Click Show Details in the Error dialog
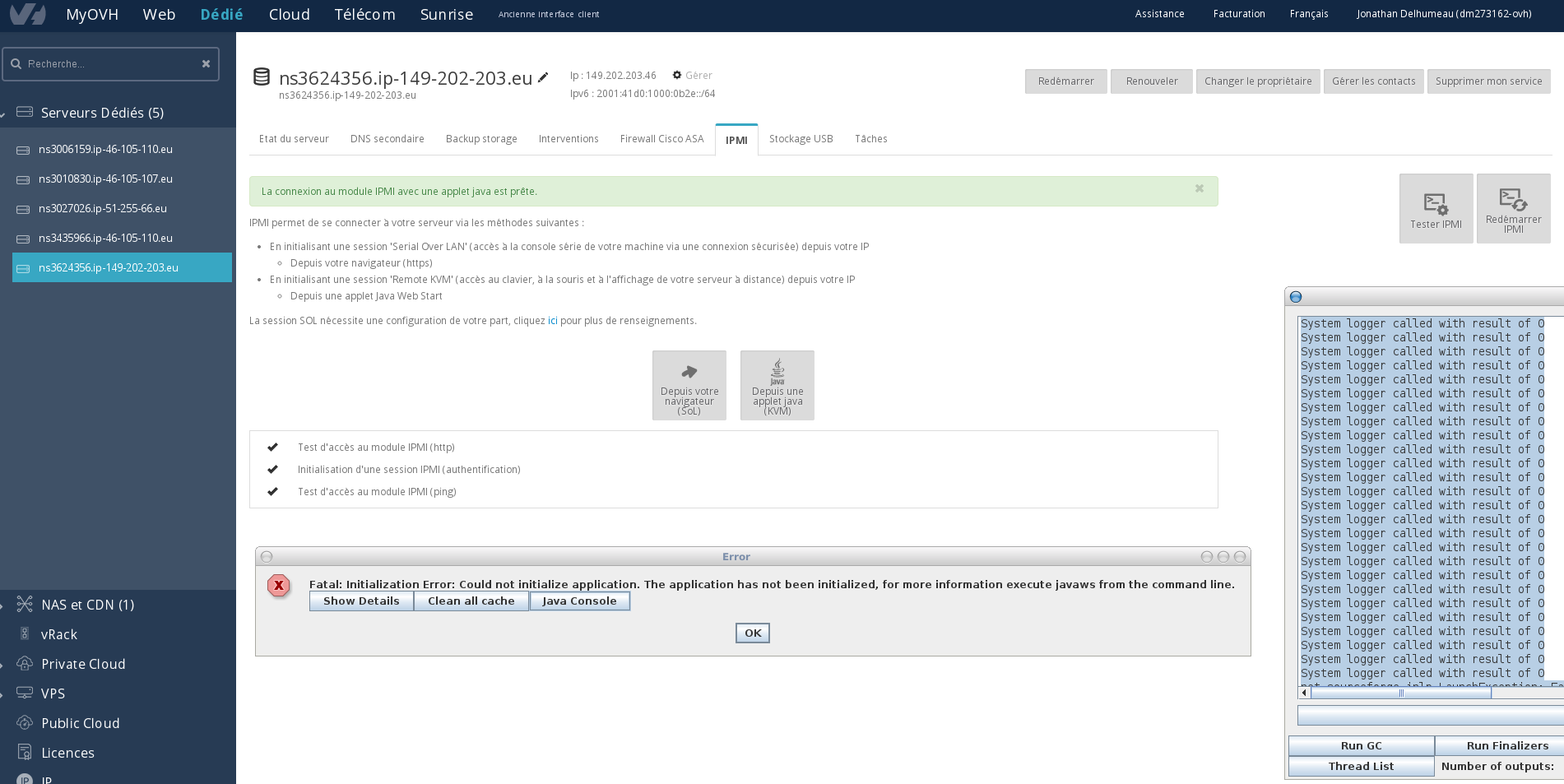The width and height of the screenshot is (1564, 784). [361, 601]
